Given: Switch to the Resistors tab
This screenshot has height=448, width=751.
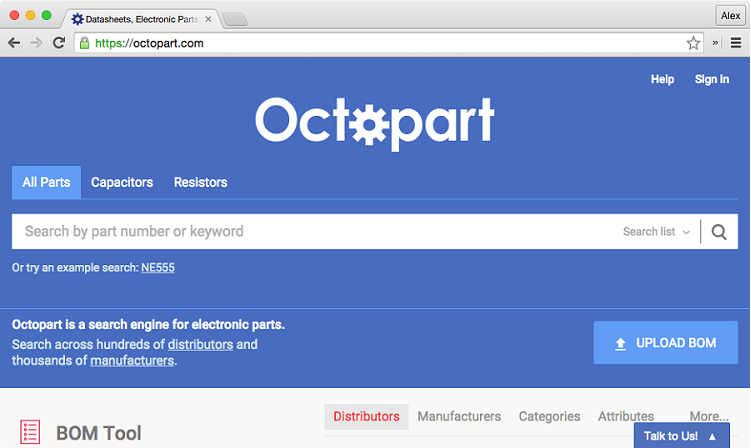Looking at the screenshot, I should (x=200, y=182).
